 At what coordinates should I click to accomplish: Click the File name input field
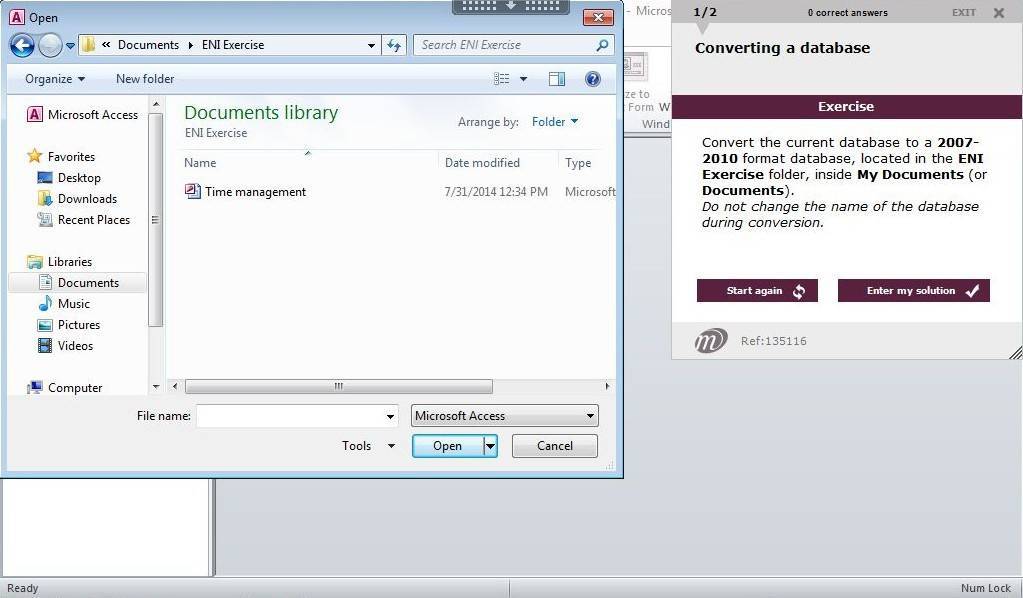point(290,416)
